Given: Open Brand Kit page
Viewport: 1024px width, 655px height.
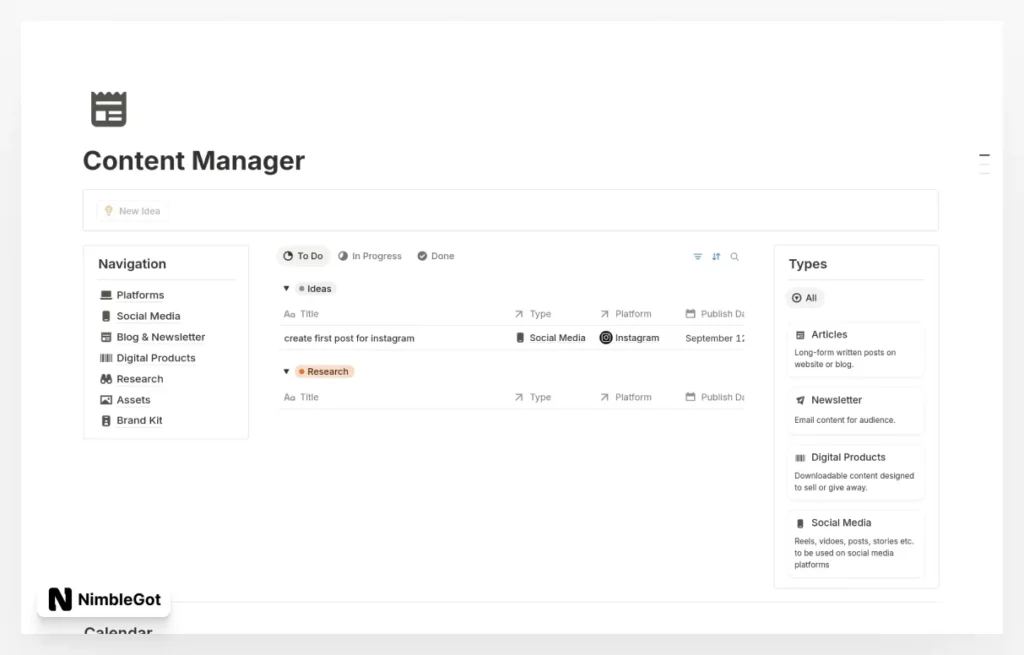Looking at the screenshot, I should (139, 421).
